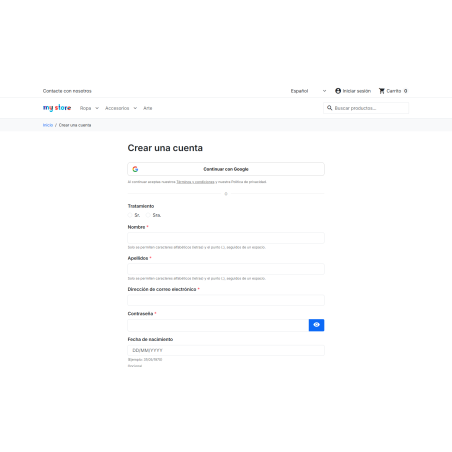Toggle password visibility eye button
452x452 pixels.
316,325
